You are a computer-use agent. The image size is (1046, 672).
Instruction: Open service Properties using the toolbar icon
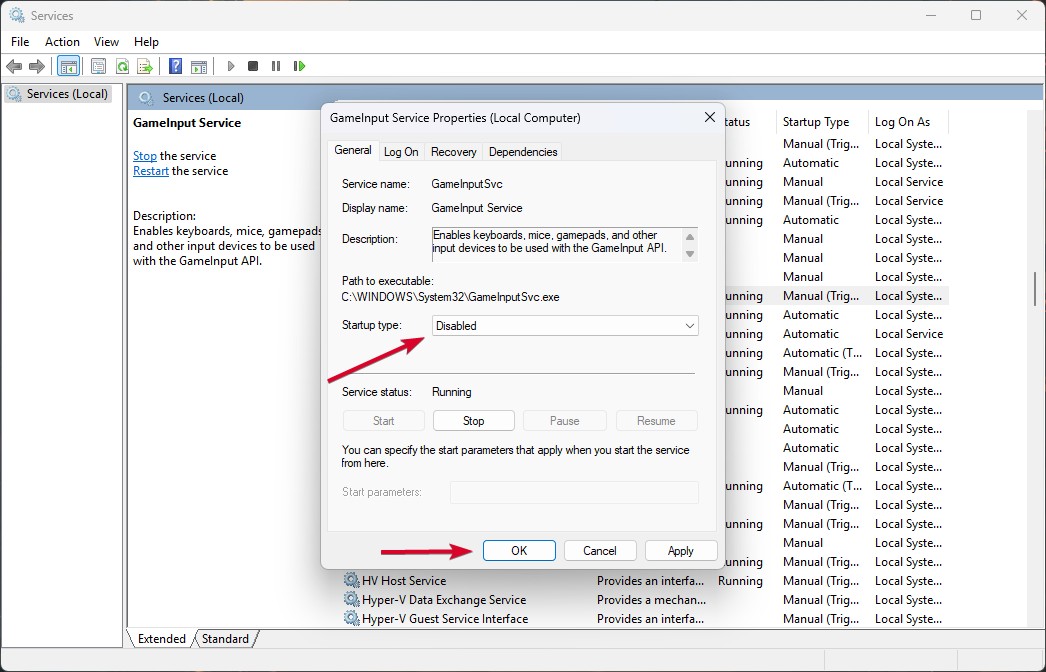point(98,66)
